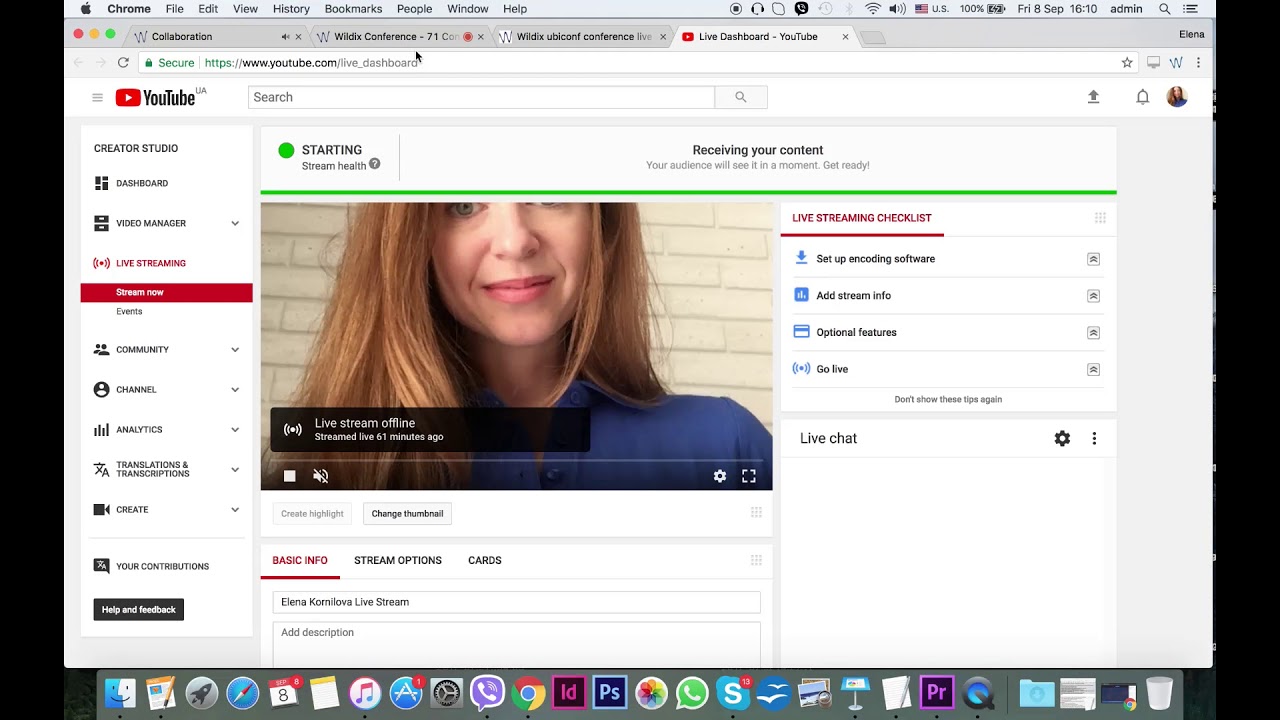Viewport: 1280px width, 720px height.
Task: Grab the checklist panel drag handle
Action: 1100,218
